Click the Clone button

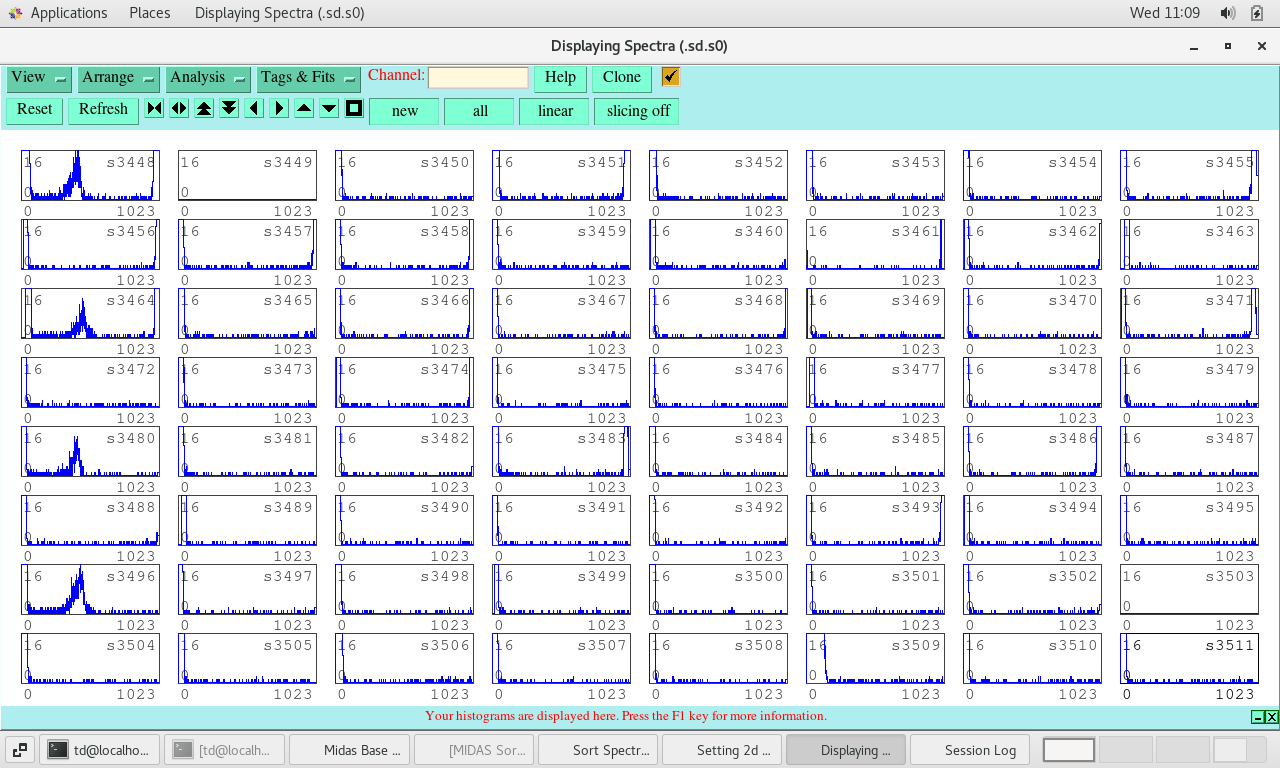(x=621, y=78)
